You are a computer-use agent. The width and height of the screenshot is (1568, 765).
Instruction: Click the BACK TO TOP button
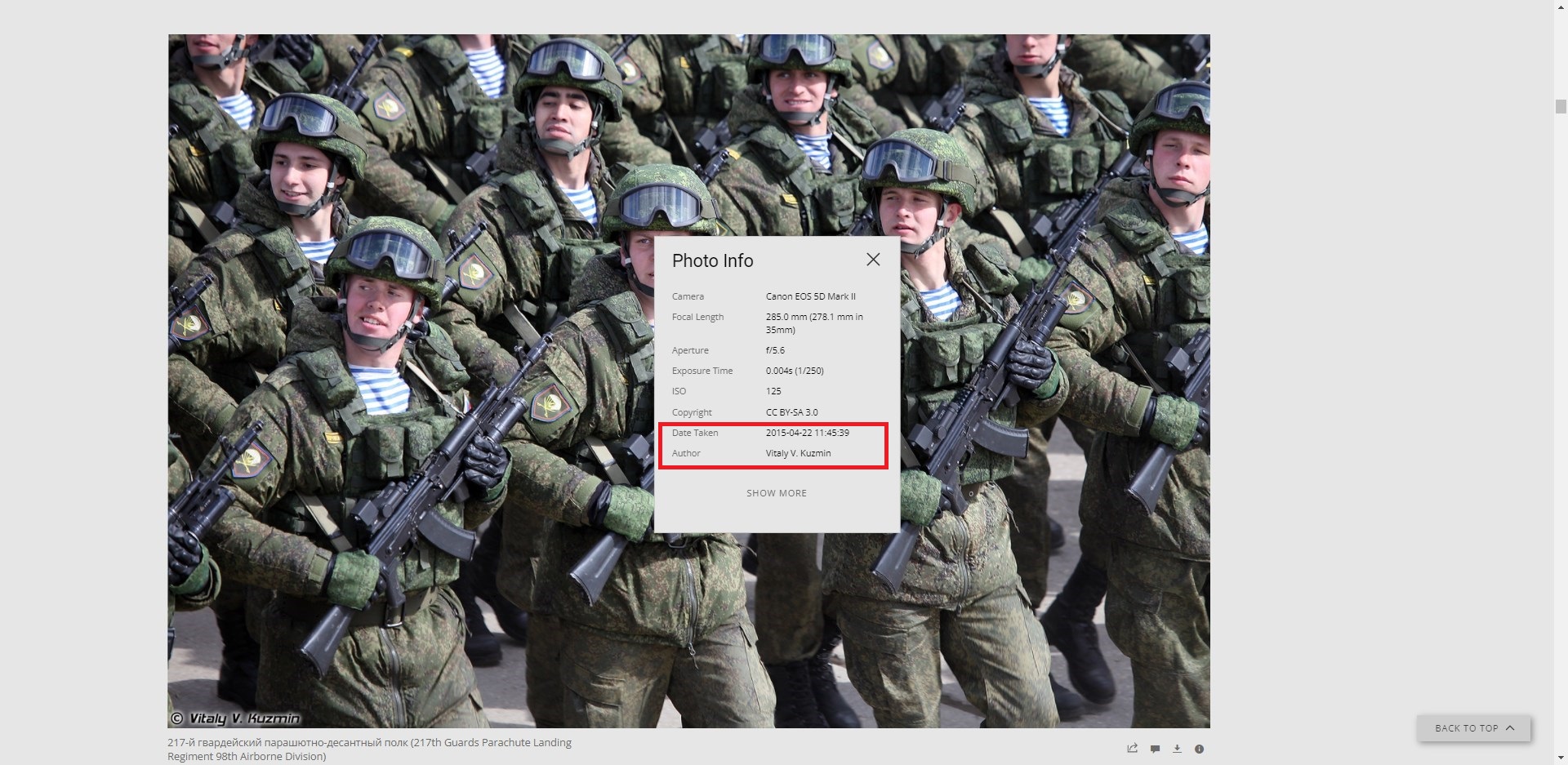[1474, 728]
